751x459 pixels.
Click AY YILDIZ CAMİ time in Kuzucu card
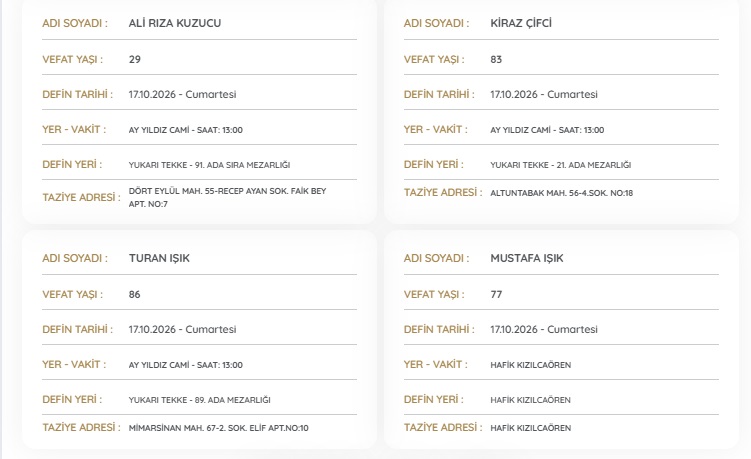click(185, 130)
